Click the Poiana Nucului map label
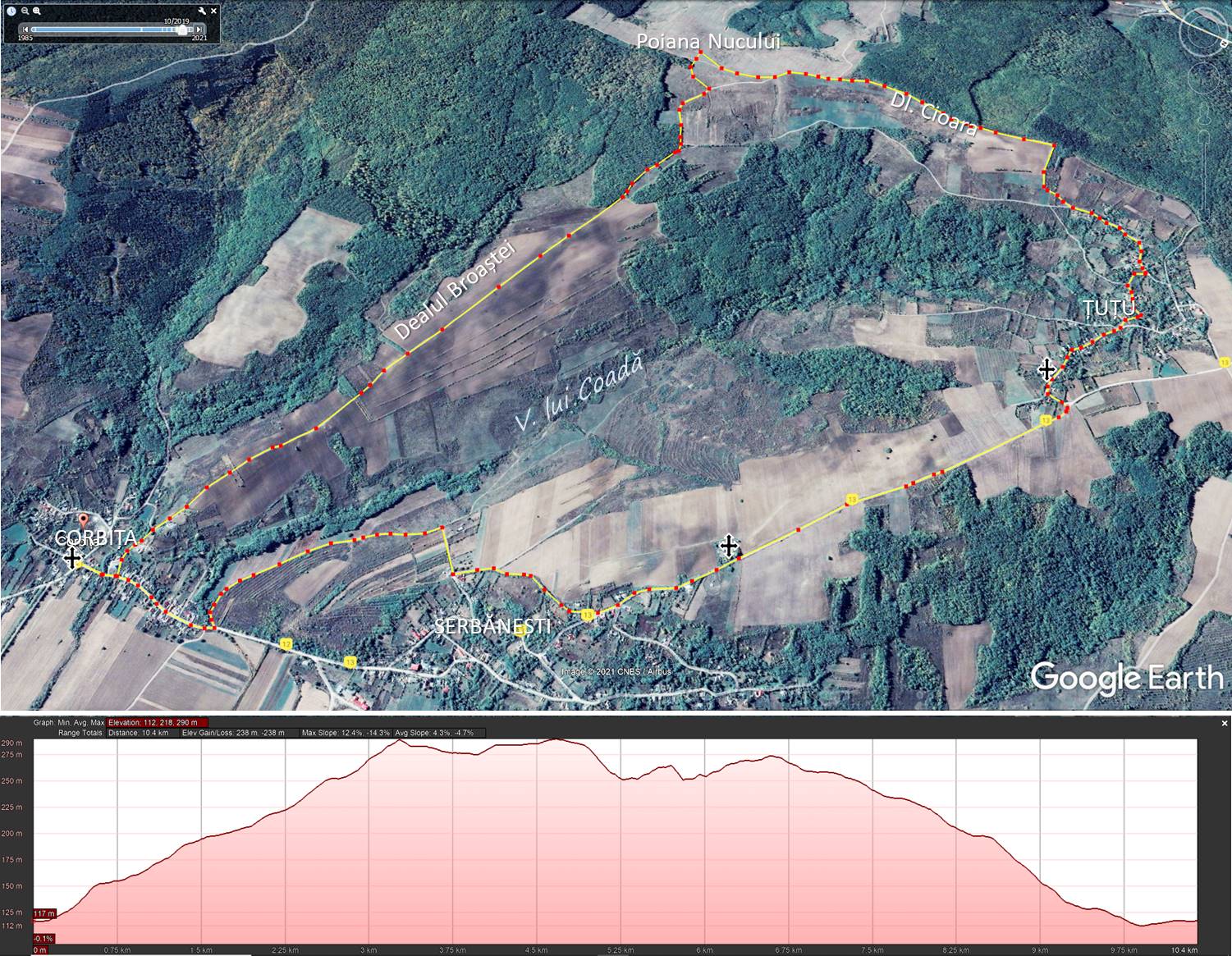 click(709, 41)
